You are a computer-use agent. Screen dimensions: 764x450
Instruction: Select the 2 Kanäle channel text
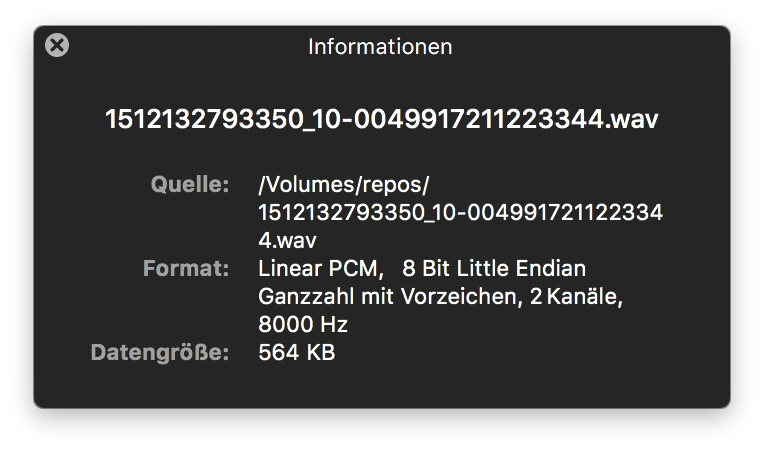pyautogui.click(x=576, y=297)
